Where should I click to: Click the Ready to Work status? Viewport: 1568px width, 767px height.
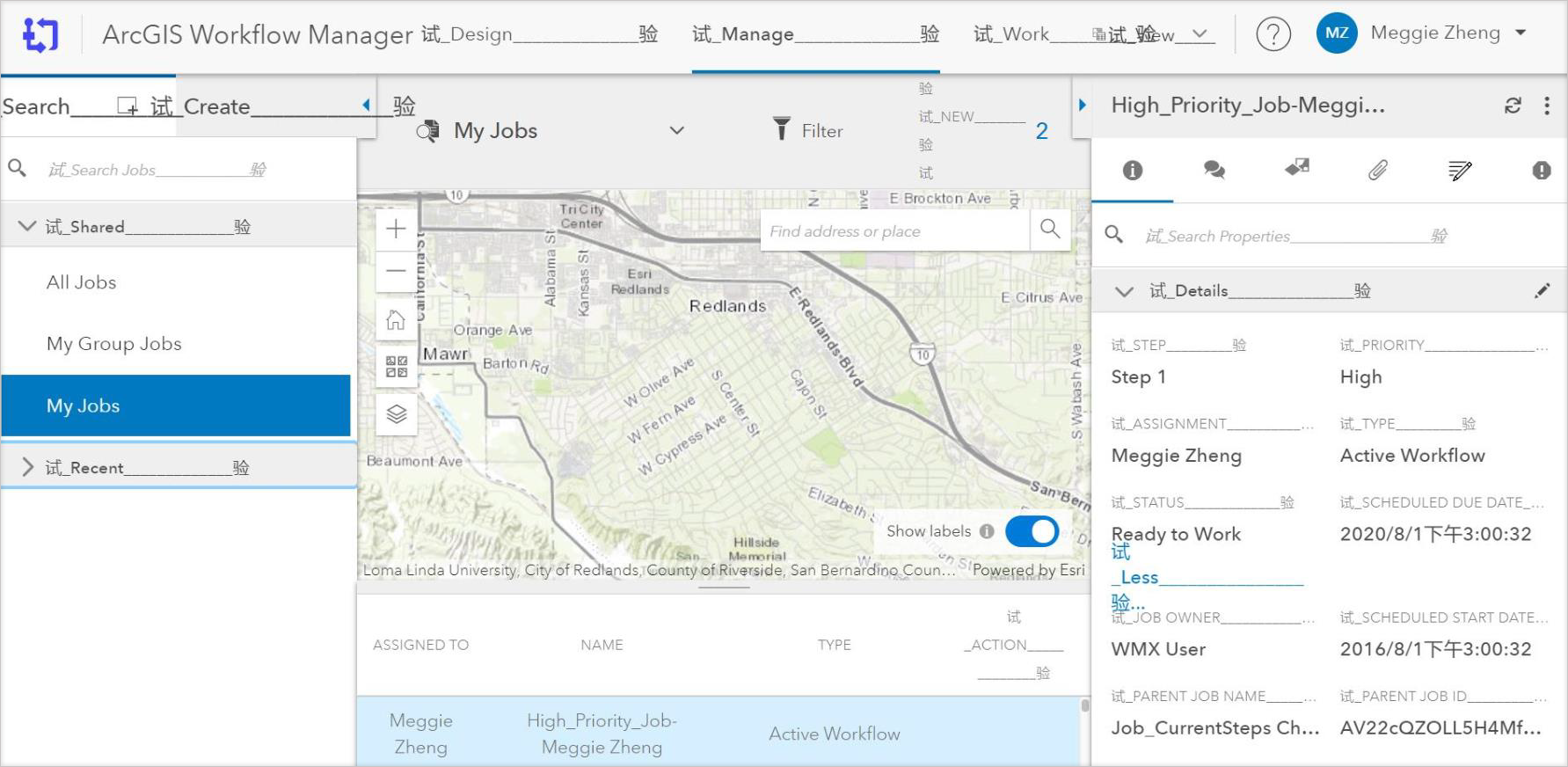tap(1176, 534)
